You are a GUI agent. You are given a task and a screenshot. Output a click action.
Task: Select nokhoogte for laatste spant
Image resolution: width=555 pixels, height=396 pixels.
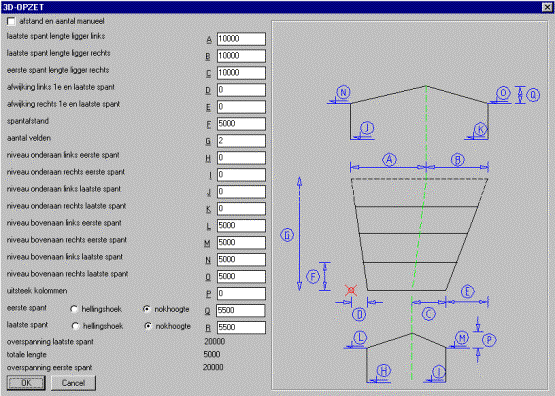click(x=148, y=326)
